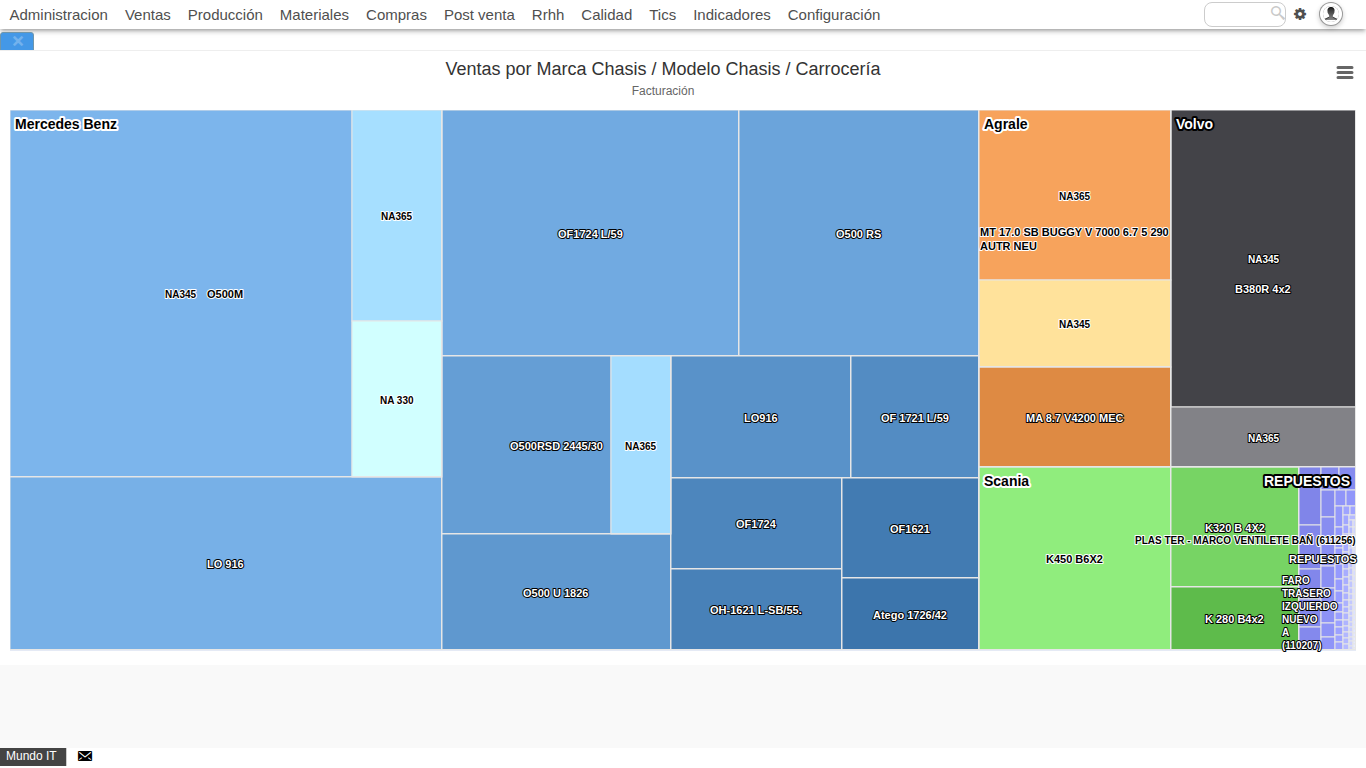The height and width of the screenshot is (768, 1366).
Task: Click the search magnifier icon
Action: [1277, 13]
